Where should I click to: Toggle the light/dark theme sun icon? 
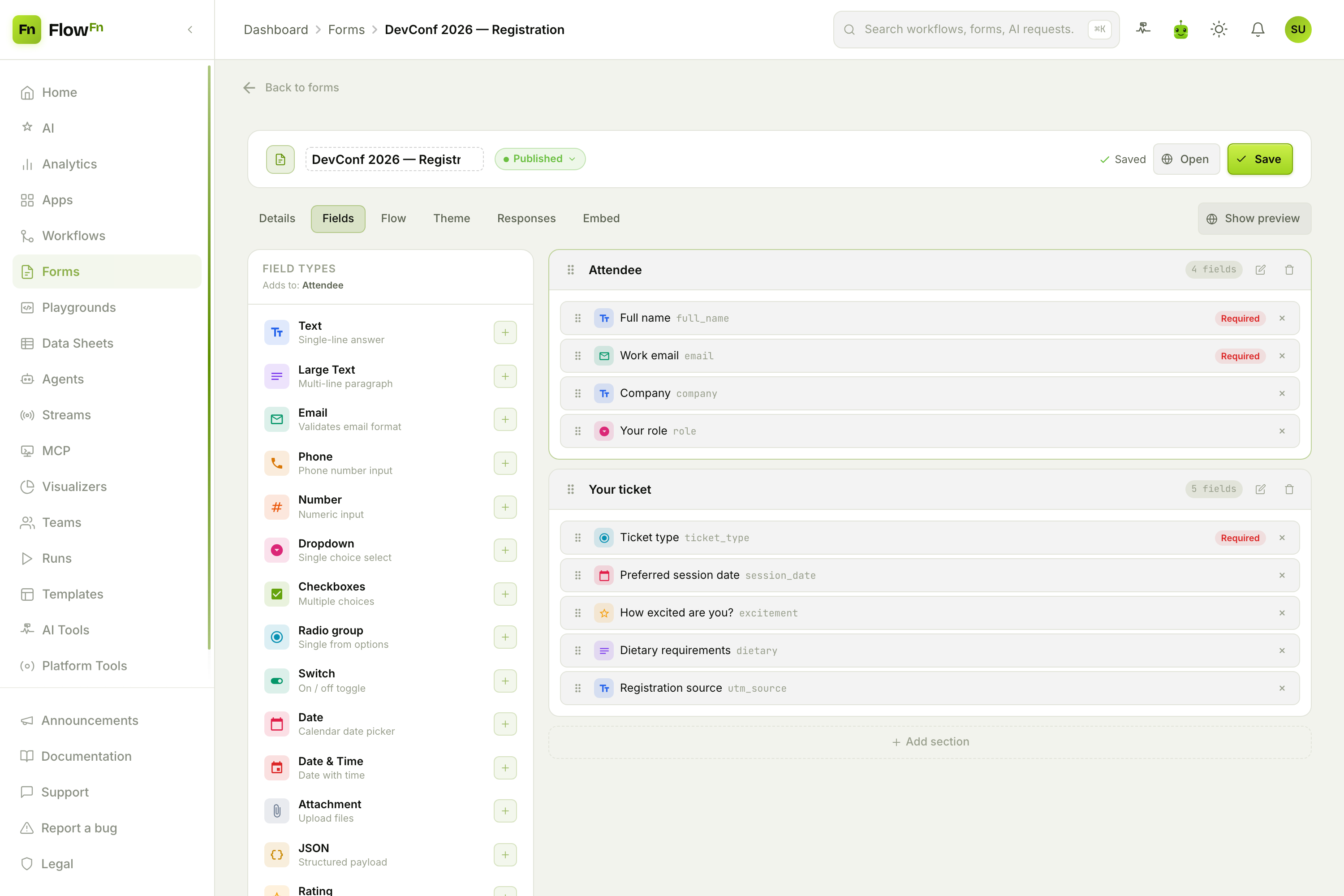(x=1219, y=29)
